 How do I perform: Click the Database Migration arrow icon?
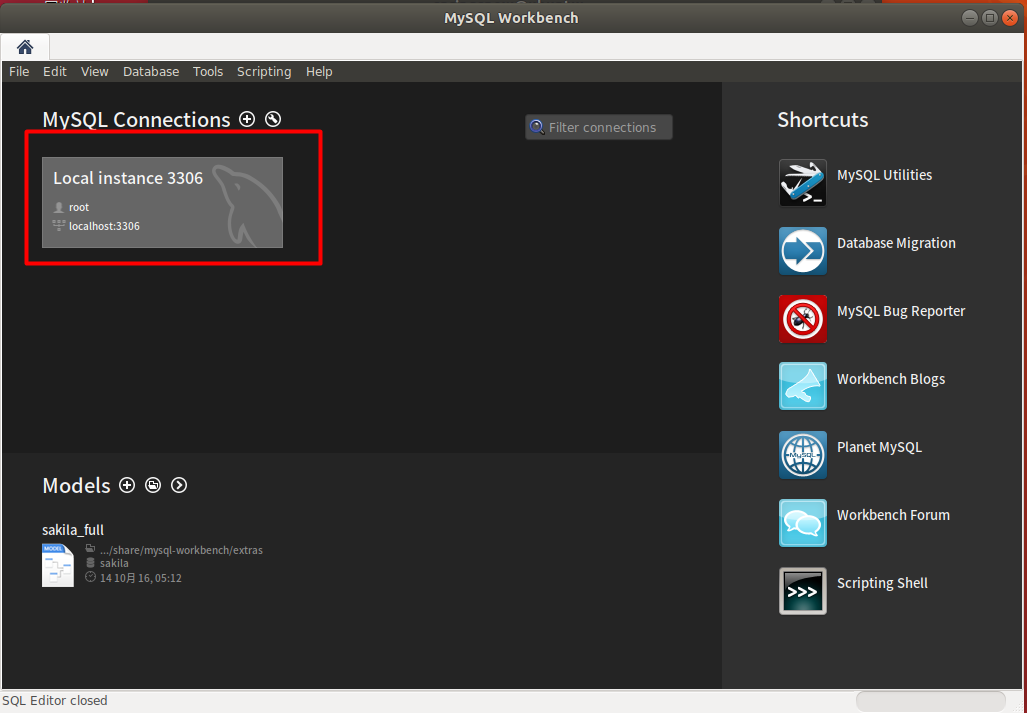pos(802,251)
